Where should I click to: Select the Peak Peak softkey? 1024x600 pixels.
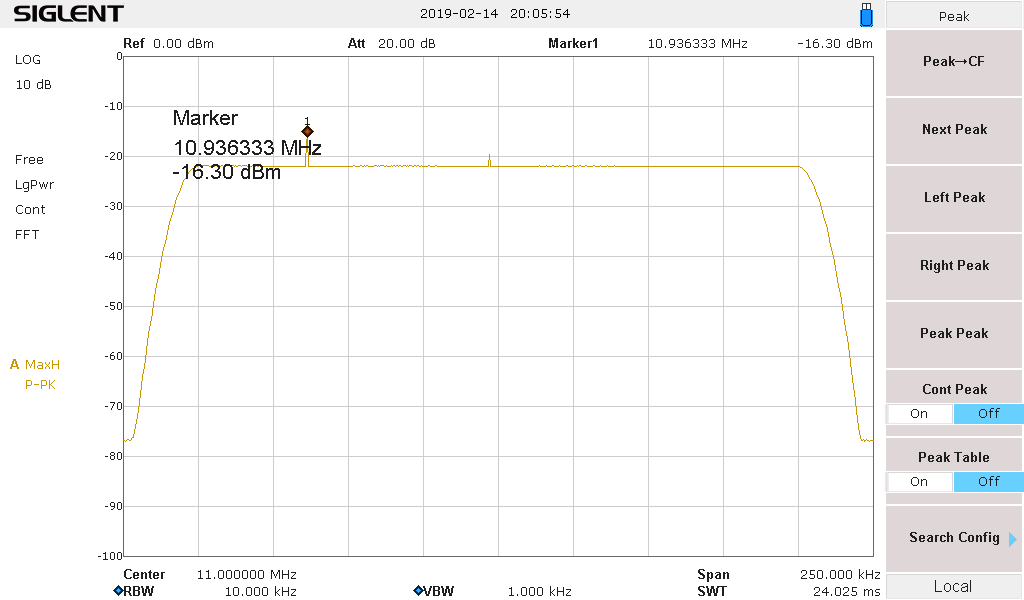[x=953, y=333]
